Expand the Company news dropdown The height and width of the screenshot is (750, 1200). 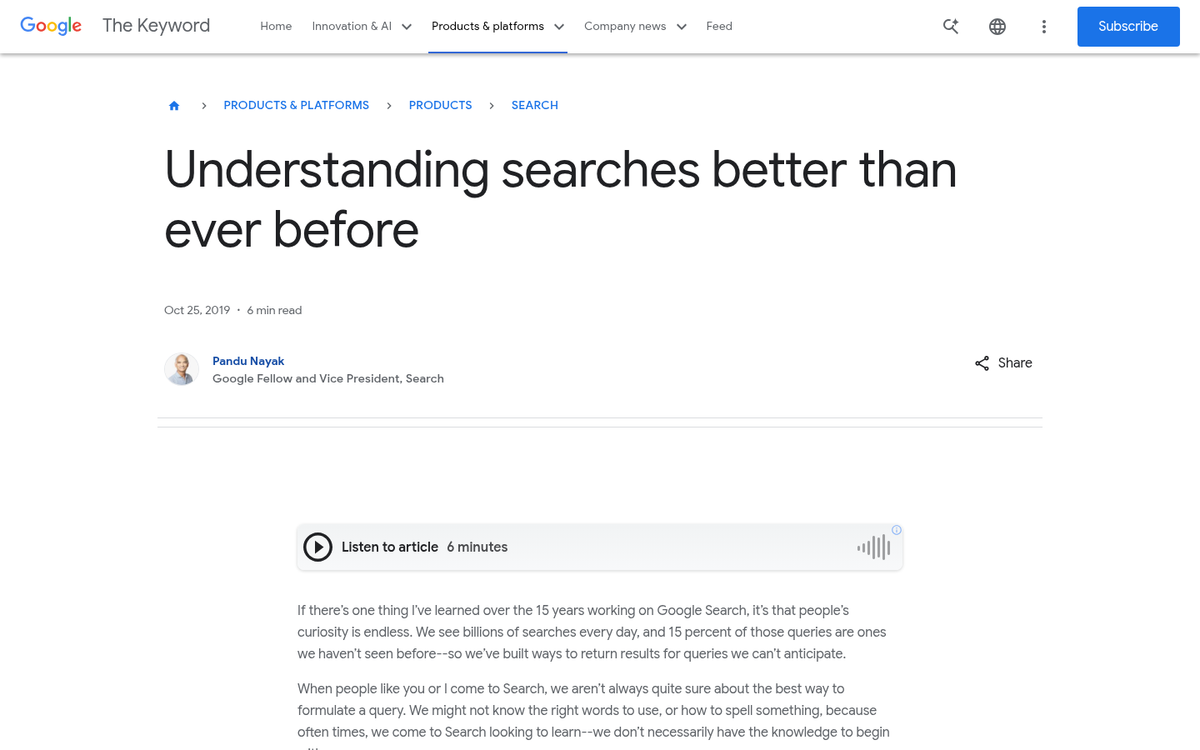(x=635, y=26)
